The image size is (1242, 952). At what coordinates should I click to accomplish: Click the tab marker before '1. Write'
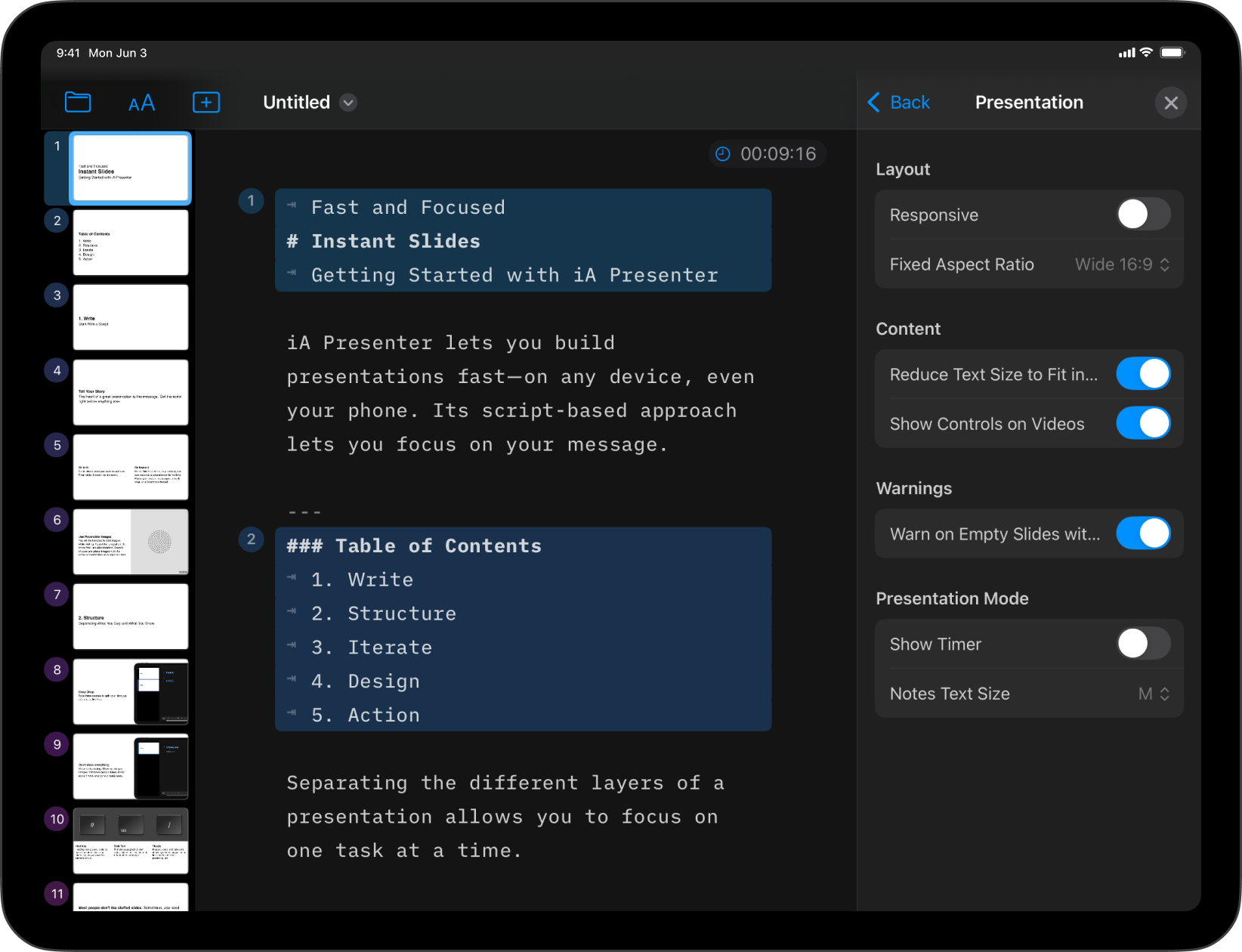tap(292, 577)
